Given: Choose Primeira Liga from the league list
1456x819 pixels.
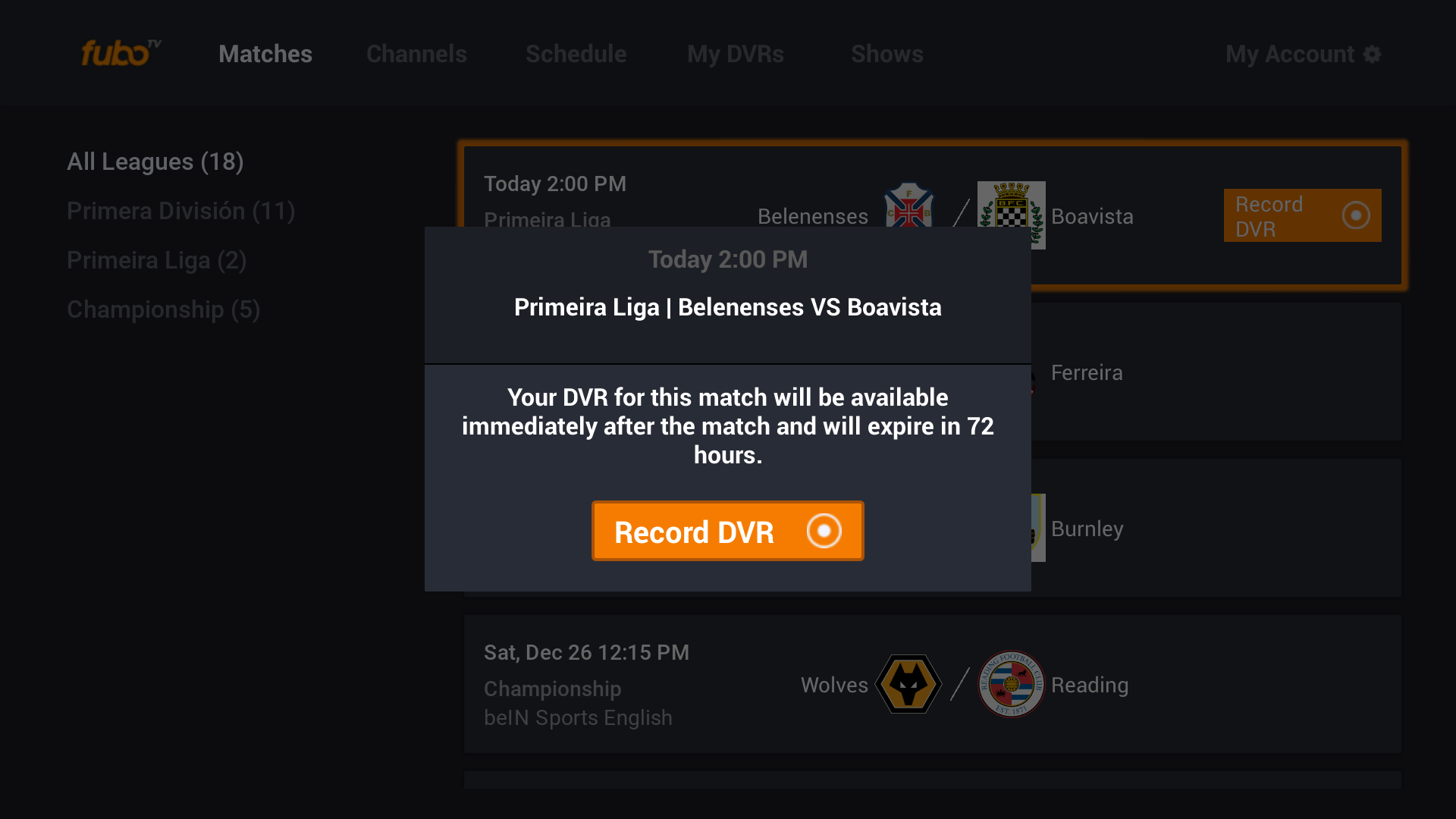Looking at the screenshot, I should click(157, 260).
